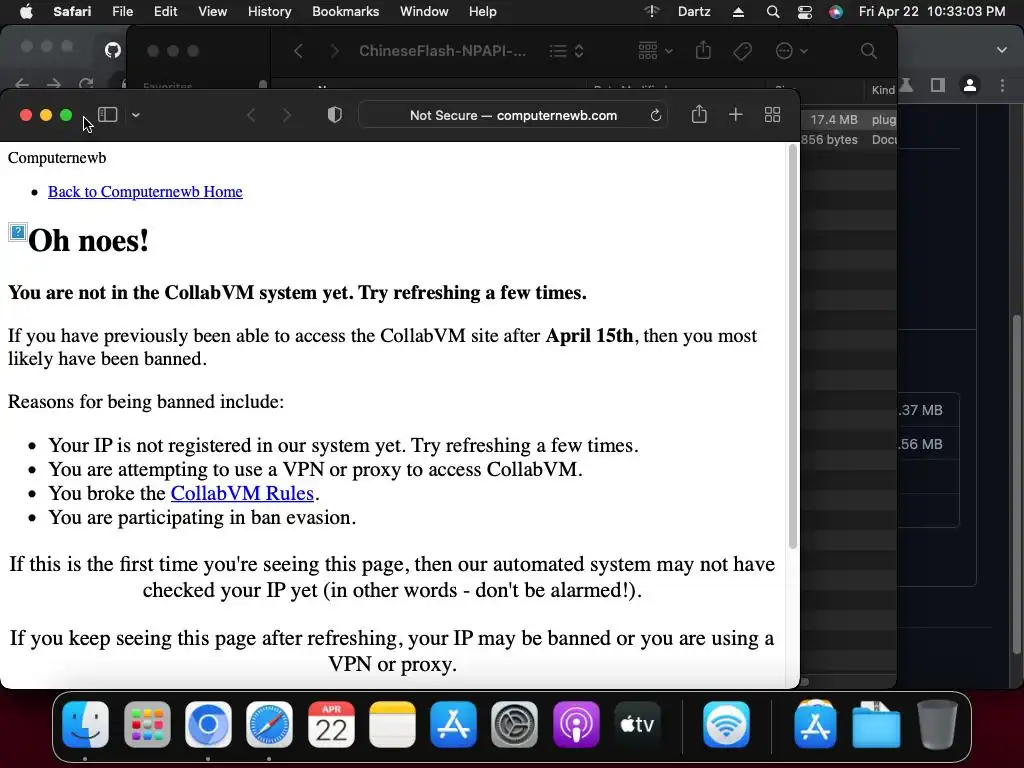Click Finder Edit Tags icon
The width and height of the screenshot is (1024, 768).
coord(743,51)
